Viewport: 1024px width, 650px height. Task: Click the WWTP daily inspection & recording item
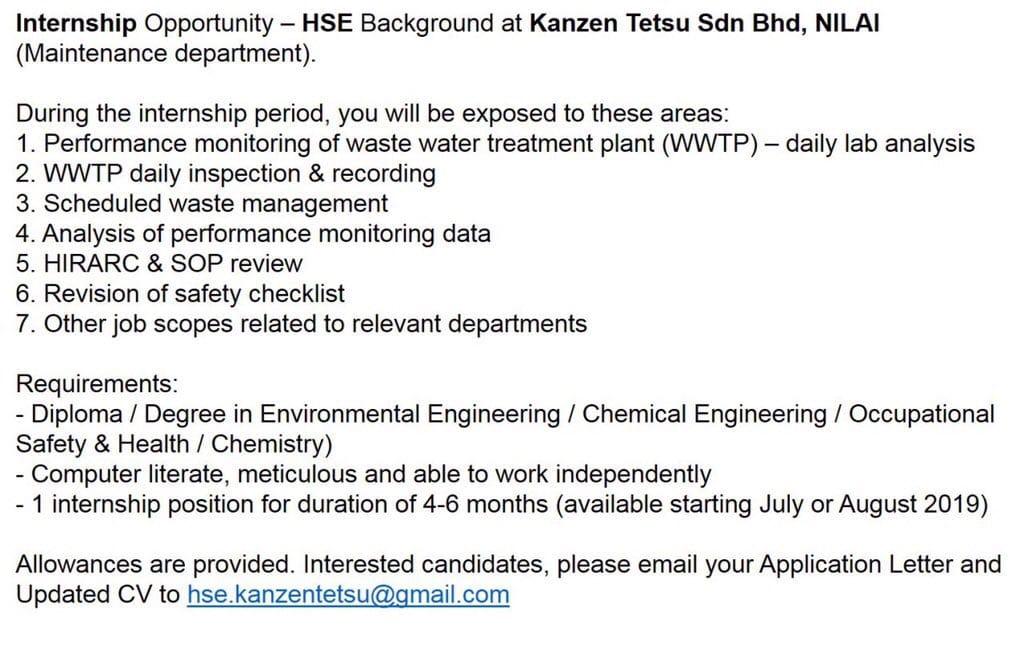(226, 174)
